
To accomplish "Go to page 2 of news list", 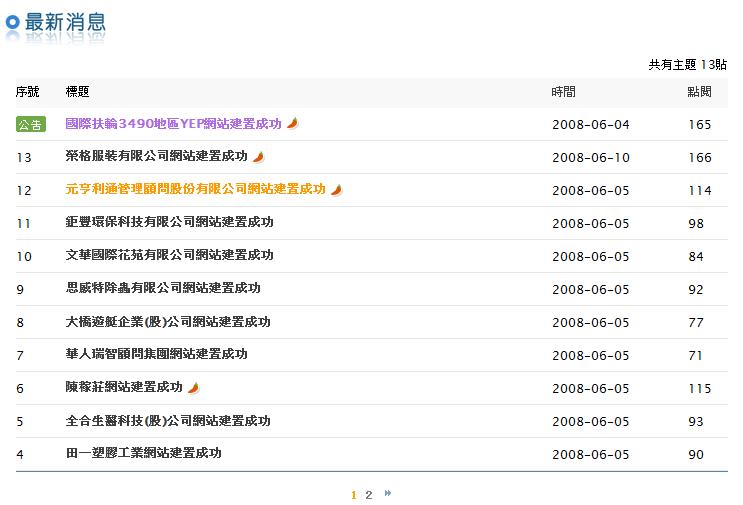I will [369, 494].
